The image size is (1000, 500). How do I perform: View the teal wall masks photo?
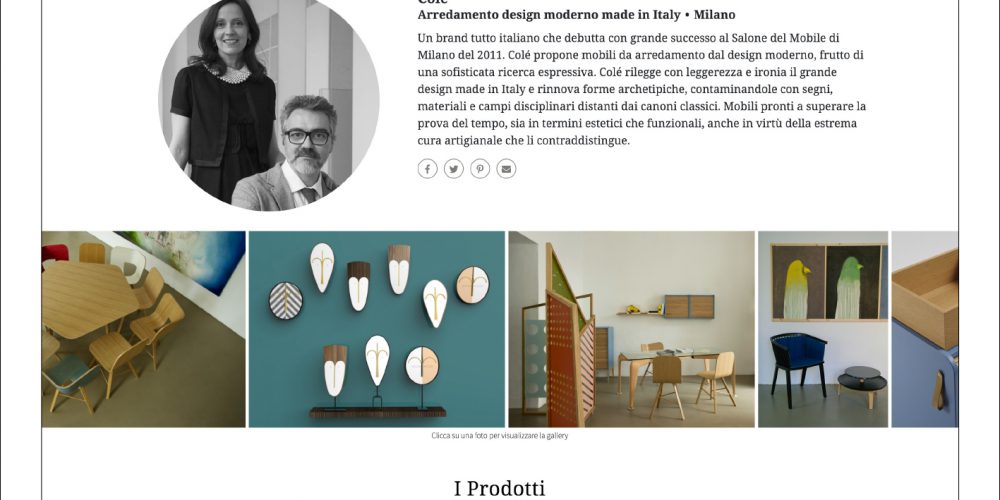[x=376, y=329]
